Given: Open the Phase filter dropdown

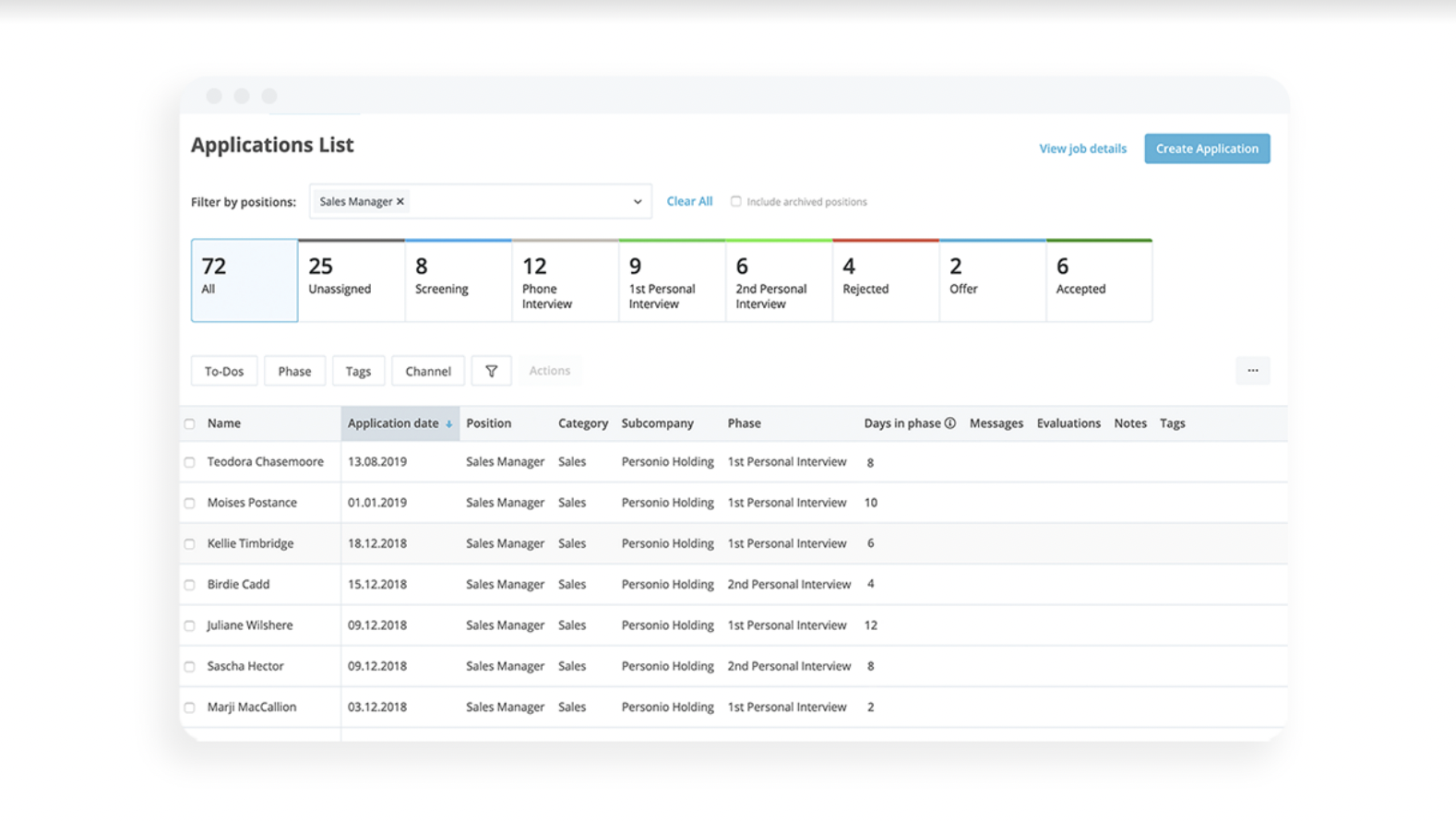Looking at the screenshot, I should [294, 371].
